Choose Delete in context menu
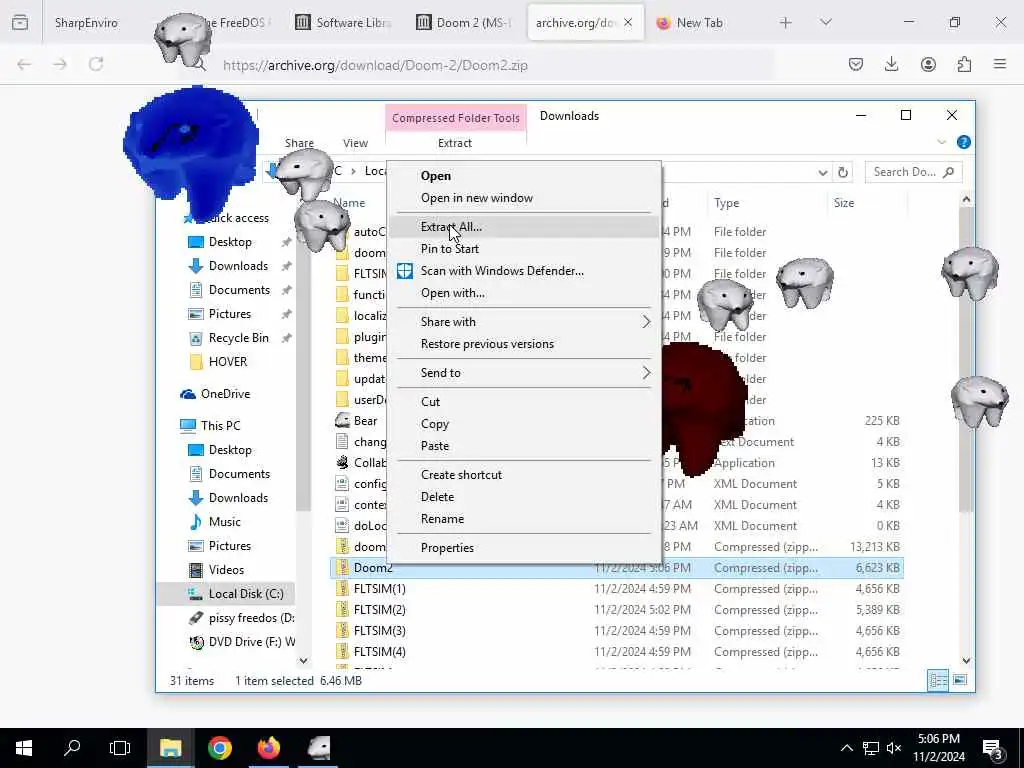Image resolution: width=1024 pixels, height=768 pixels. point(522,497)
